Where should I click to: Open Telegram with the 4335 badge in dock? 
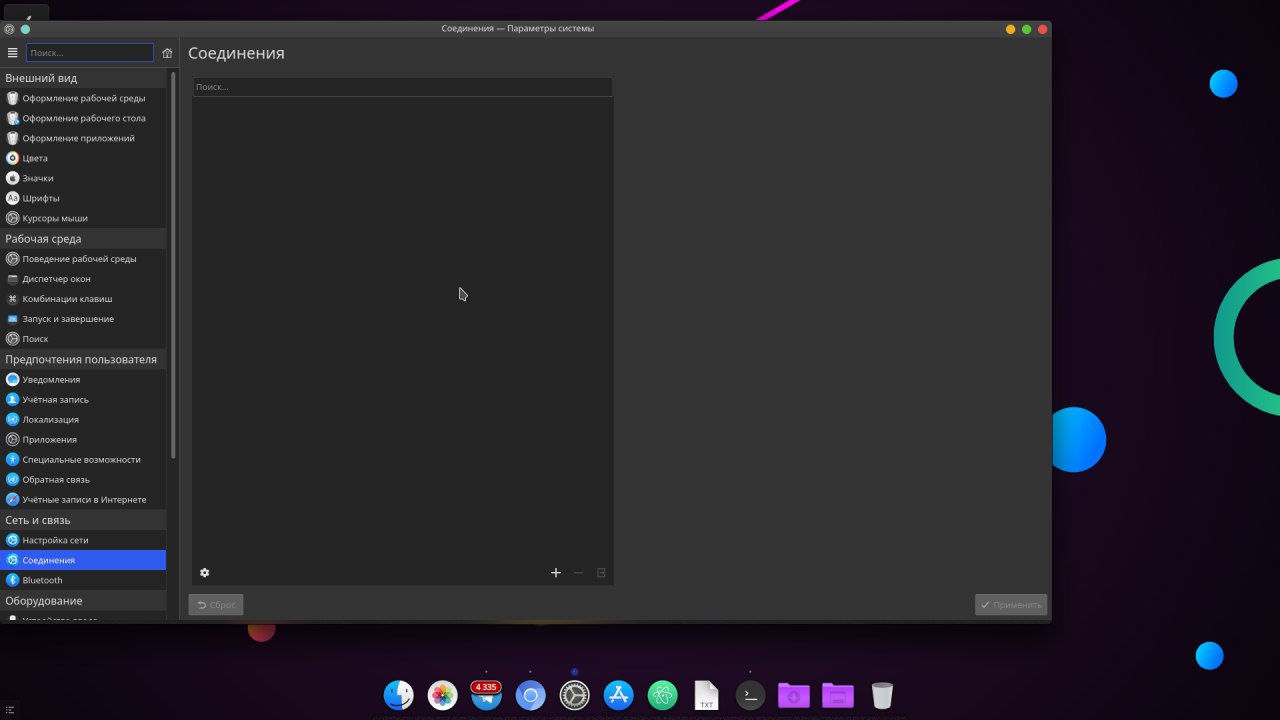(487, 695)
